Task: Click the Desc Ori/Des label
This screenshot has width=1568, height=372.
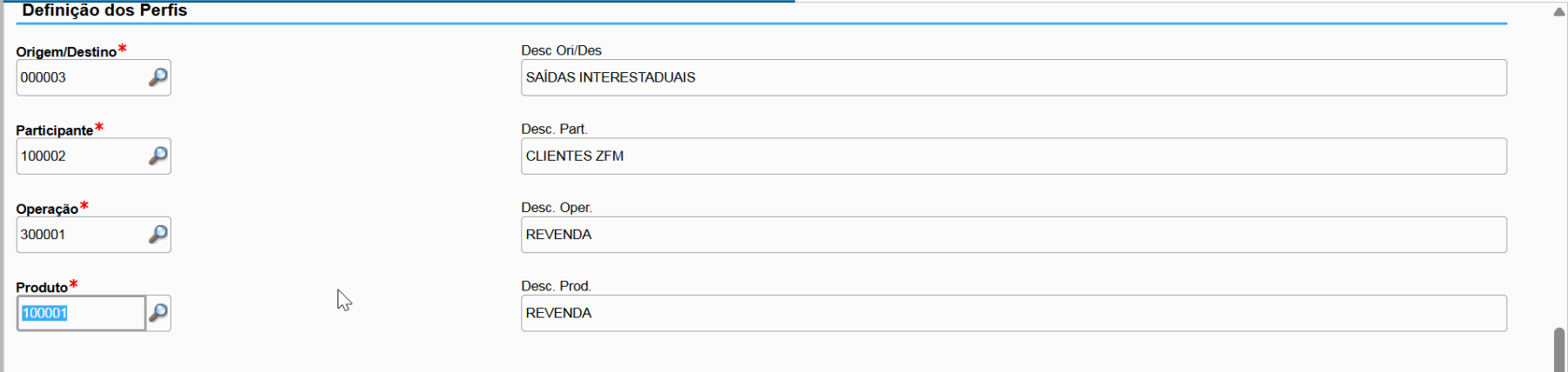Action: pyautogui.click(x=561, y=50)
